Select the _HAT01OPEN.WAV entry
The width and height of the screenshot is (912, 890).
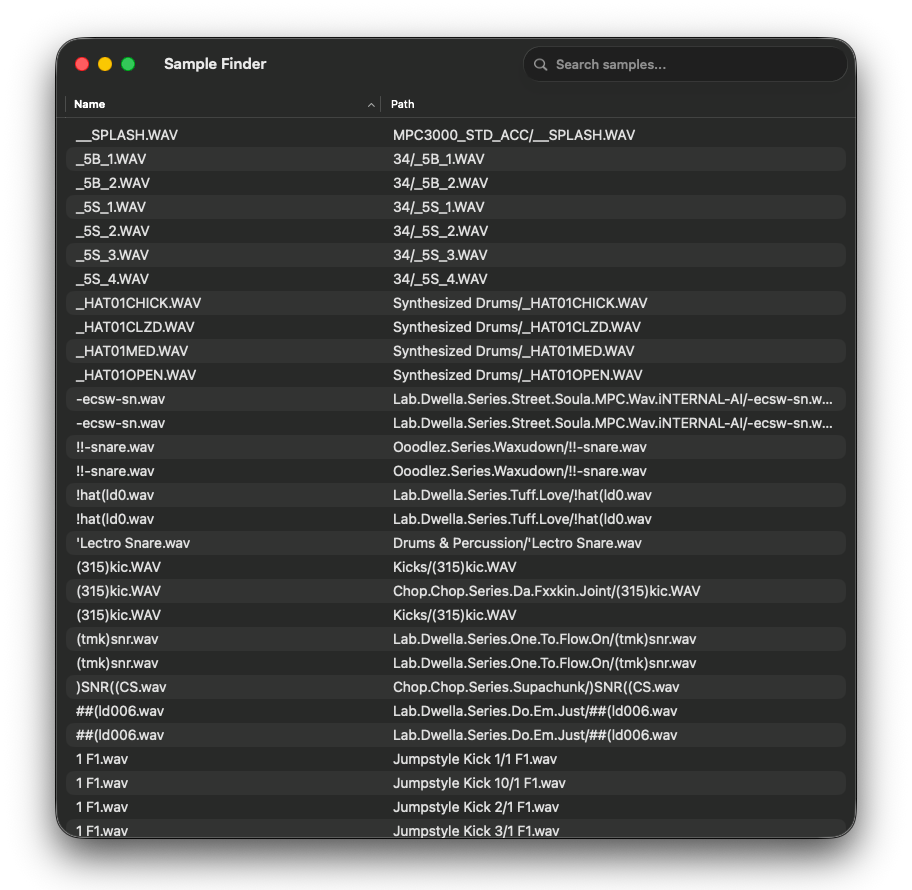[x=456, y=375]
